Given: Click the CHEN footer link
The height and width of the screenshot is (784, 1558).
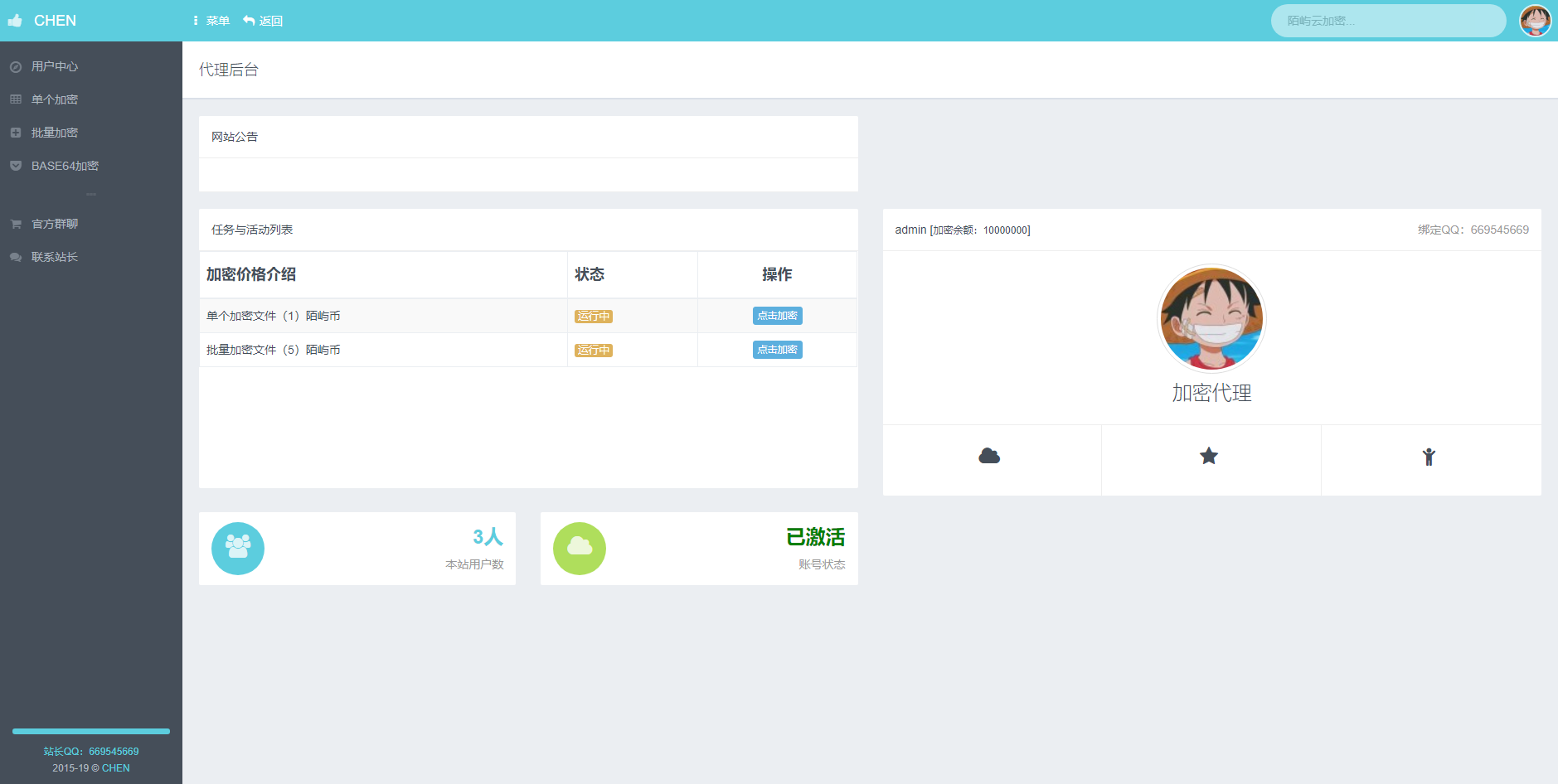Looking at the screenshot, I should tap(116, 767).
